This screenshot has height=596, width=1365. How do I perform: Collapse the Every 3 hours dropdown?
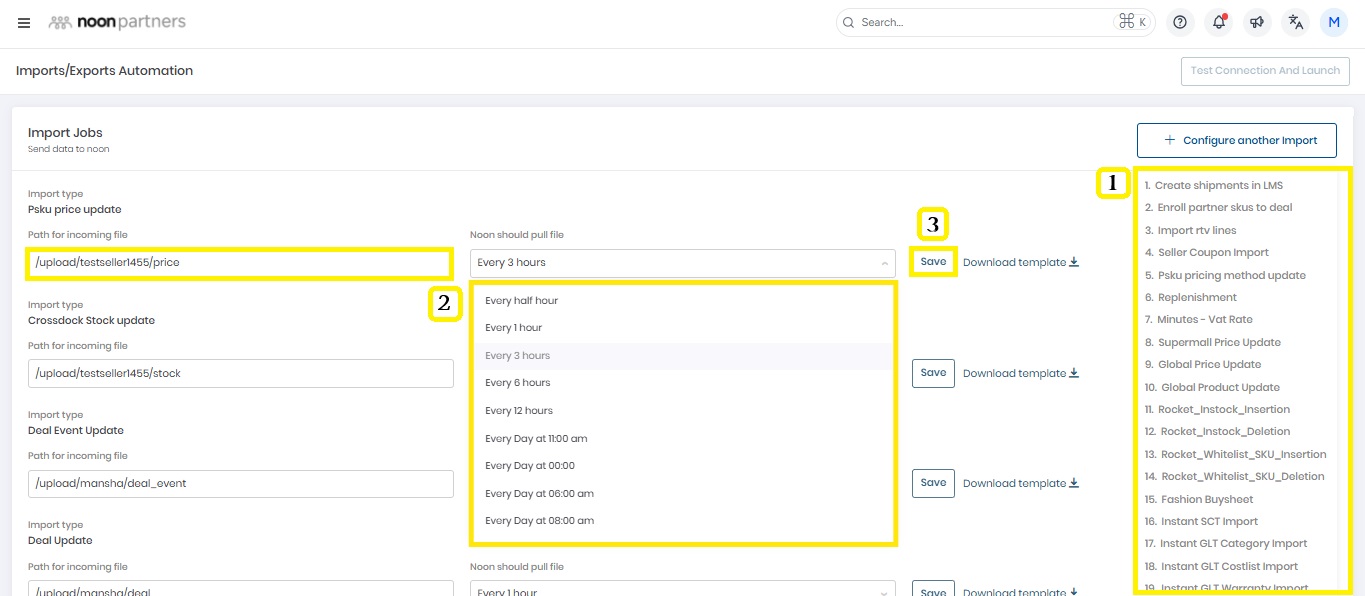pyautogui.click(x=884, y=263)
